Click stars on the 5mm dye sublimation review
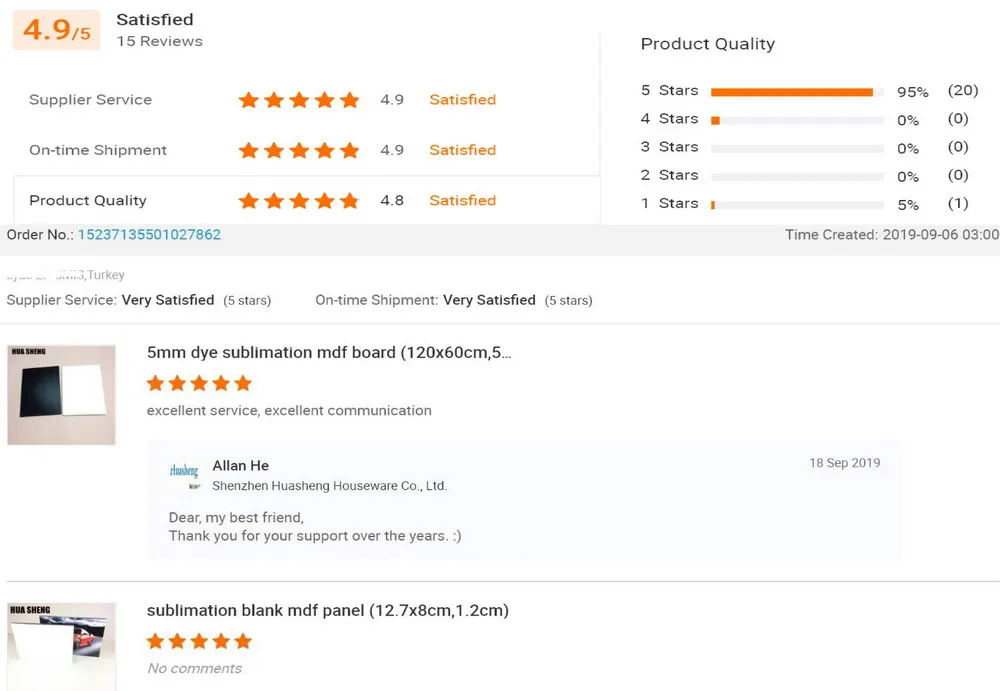Viewport: 1000px width, 691px height. pyautogui.click(x=199, y=383)
